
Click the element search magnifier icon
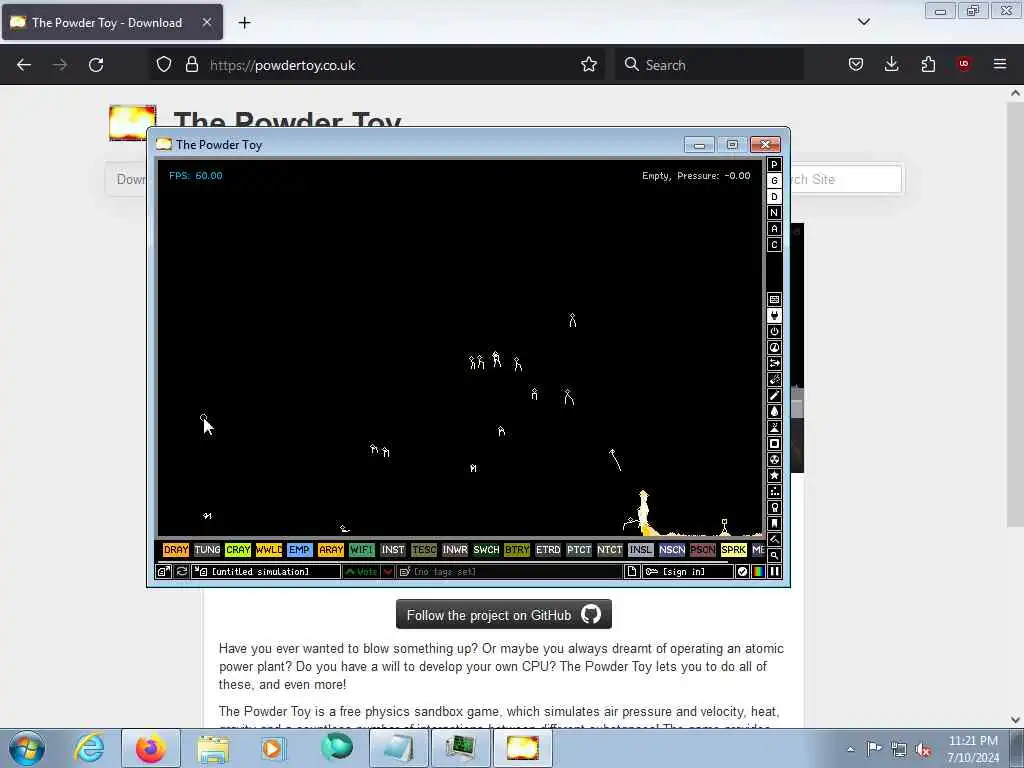[x=774, y=555]
